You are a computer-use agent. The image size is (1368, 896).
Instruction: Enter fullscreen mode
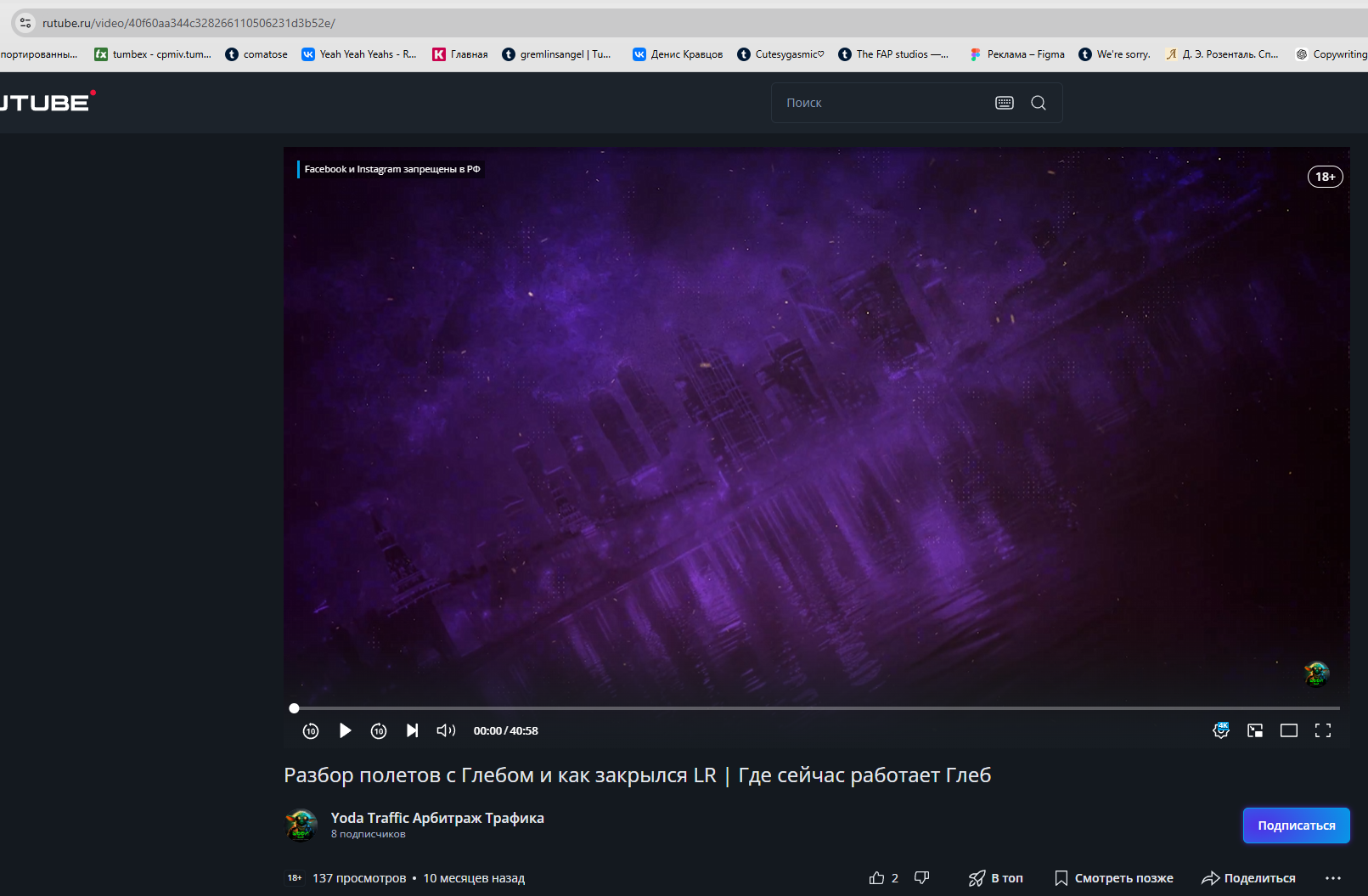coord(1323,730)
